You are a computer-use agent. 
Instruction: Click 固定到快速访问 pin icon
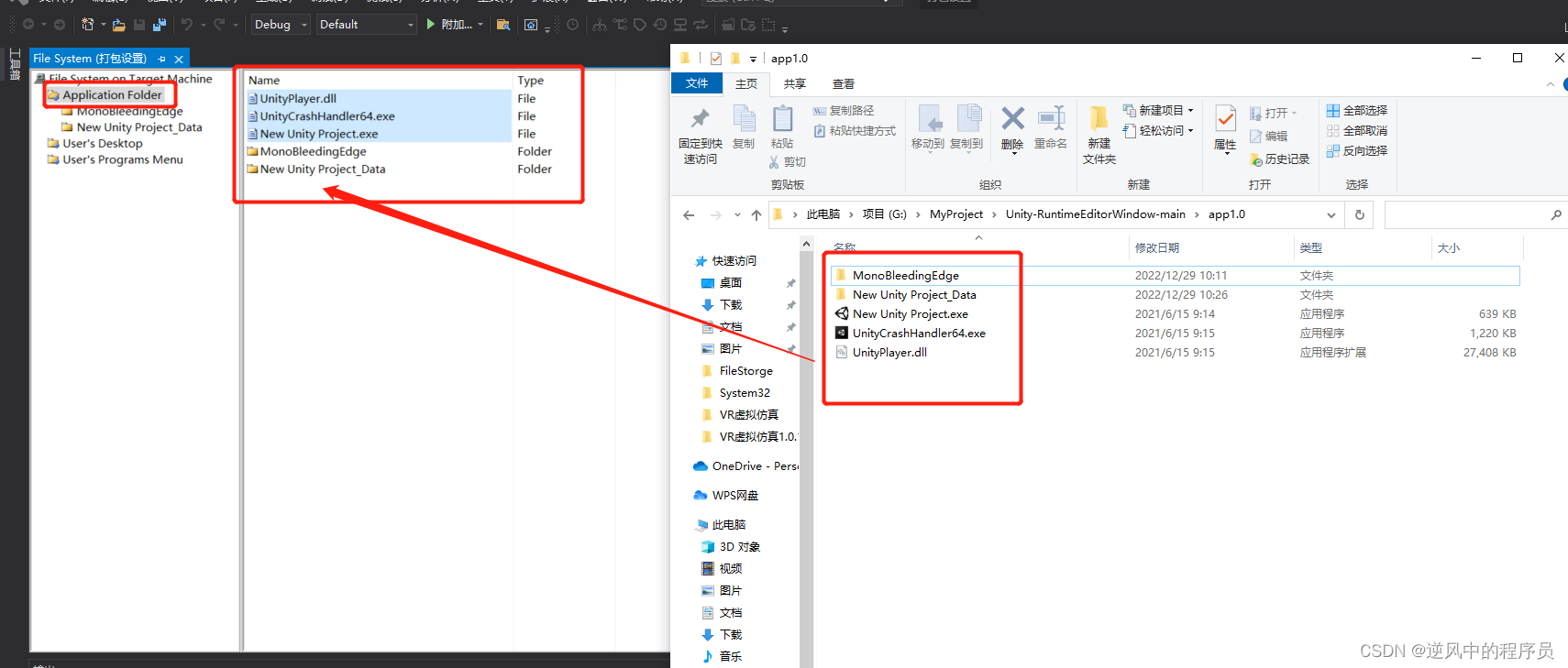tap(701, 119)
